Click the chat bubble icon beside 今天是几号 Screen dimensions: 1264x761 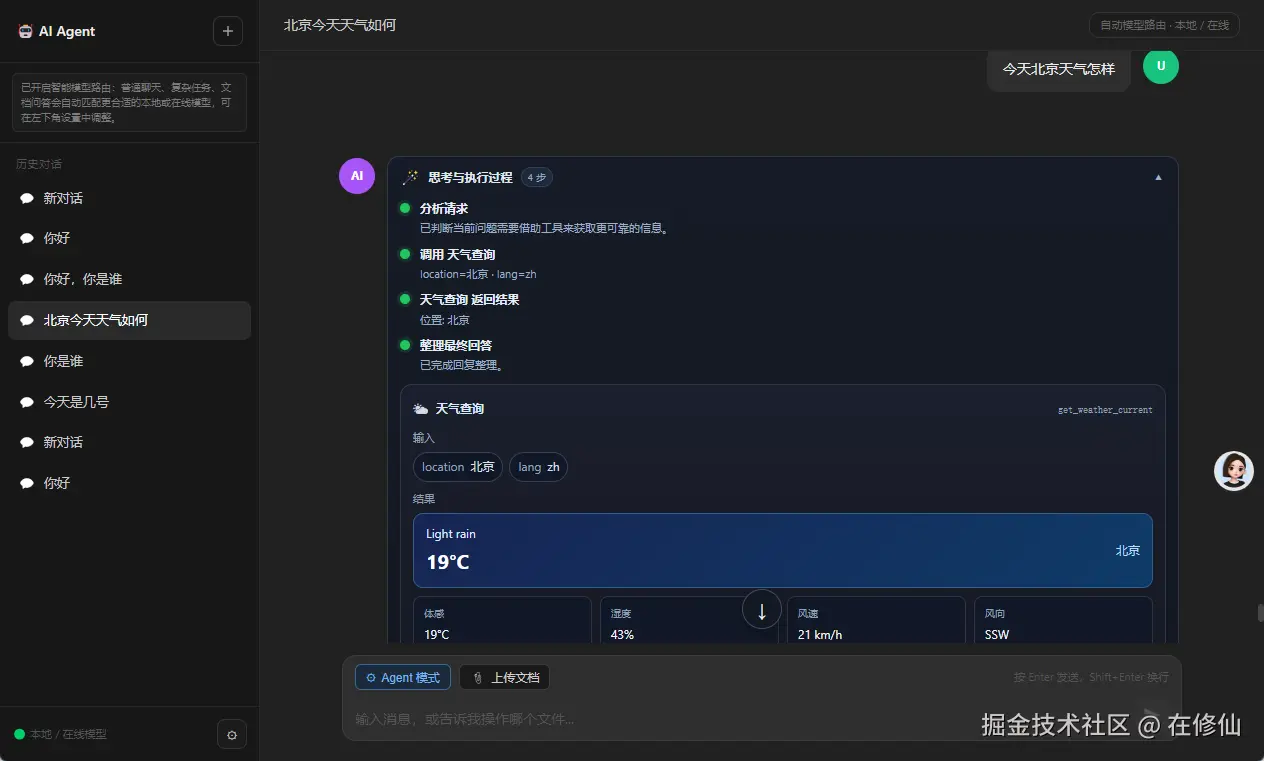(27, 402)
